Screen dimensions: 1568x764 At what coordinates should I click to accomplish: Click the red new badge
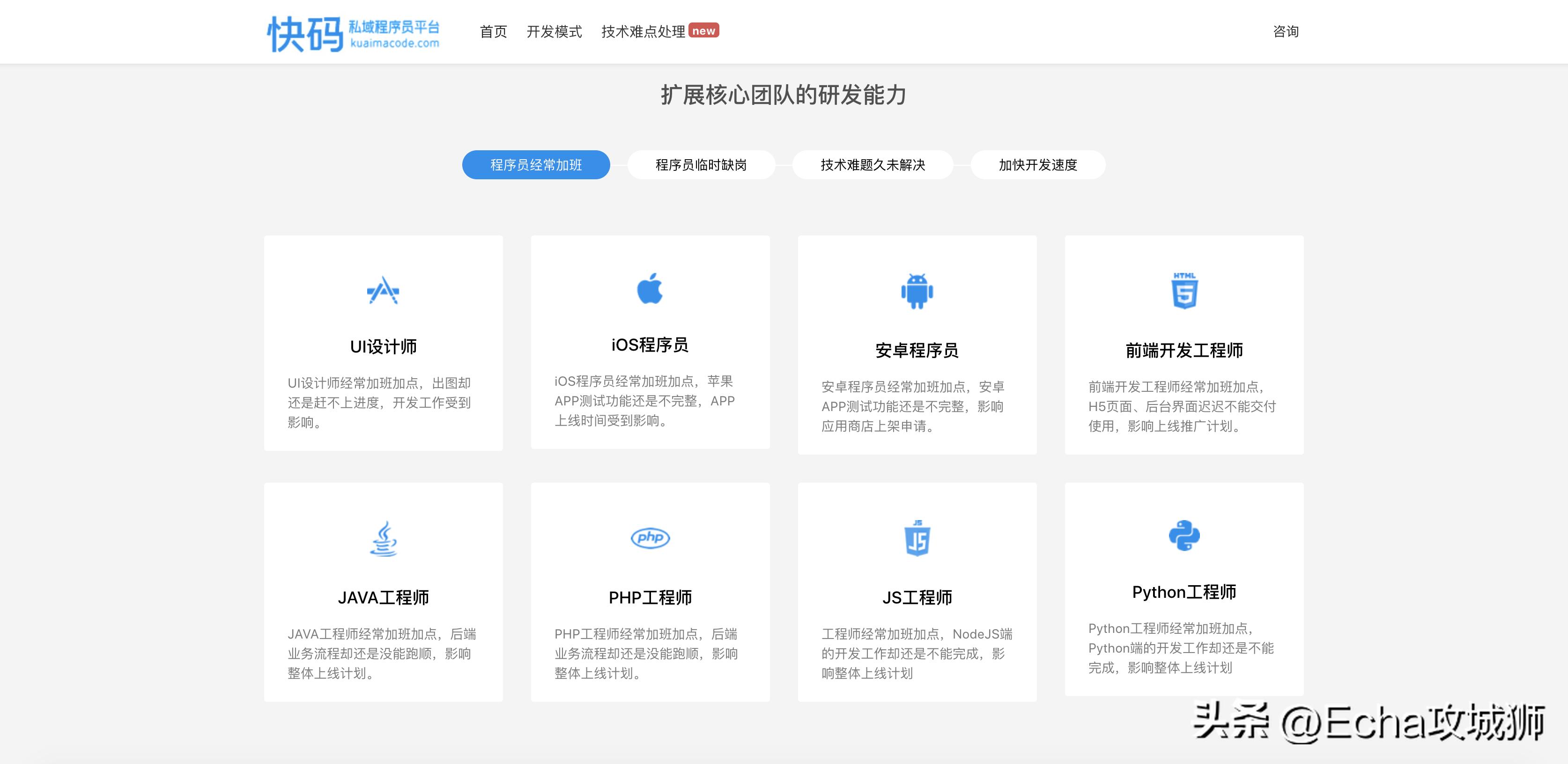tap(704, 30)
